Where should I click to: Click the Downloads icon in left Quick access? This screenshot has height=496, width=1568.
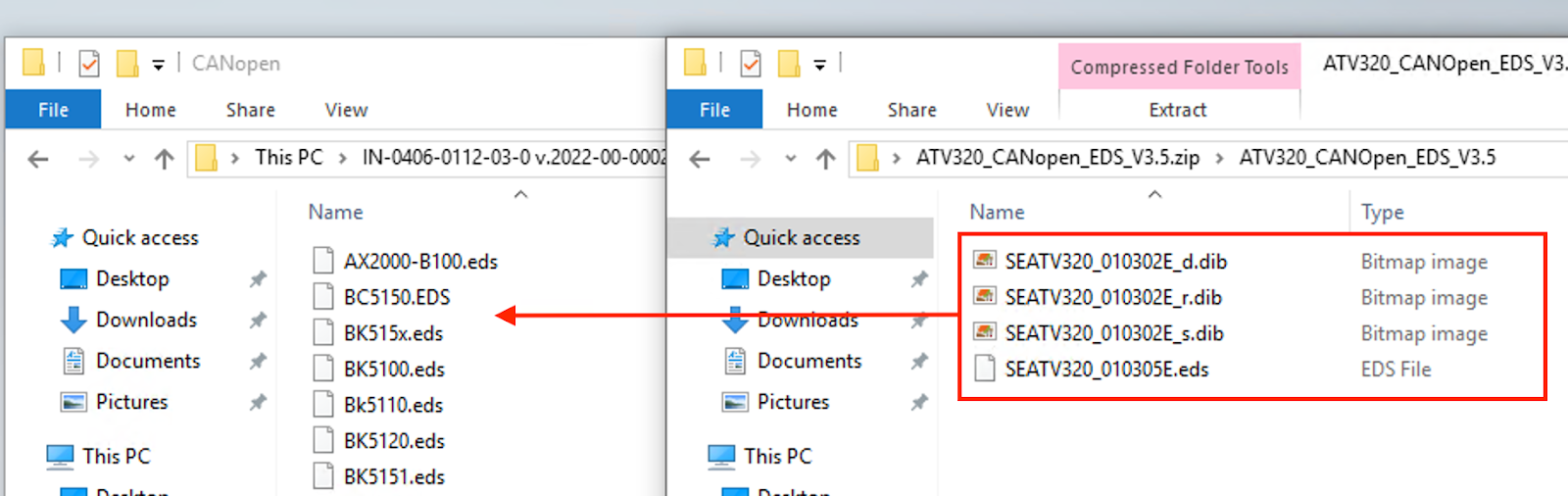point(73,321)
